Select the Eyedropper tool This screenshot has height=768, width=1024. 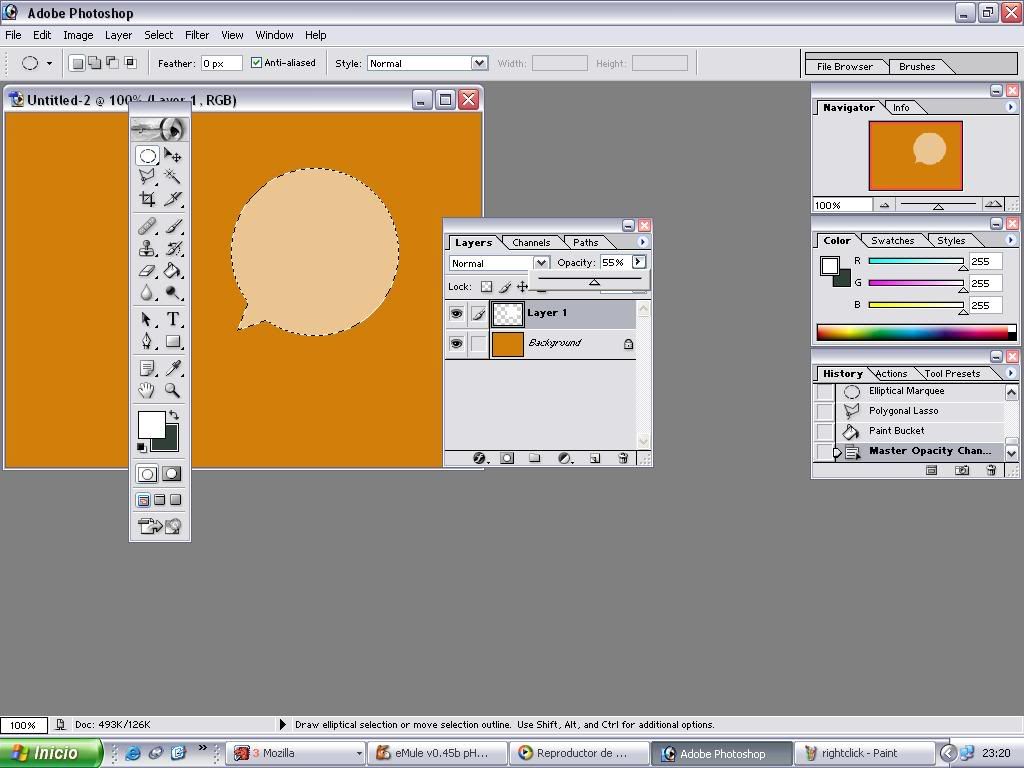pyautogui.click(x=173, y=368)
